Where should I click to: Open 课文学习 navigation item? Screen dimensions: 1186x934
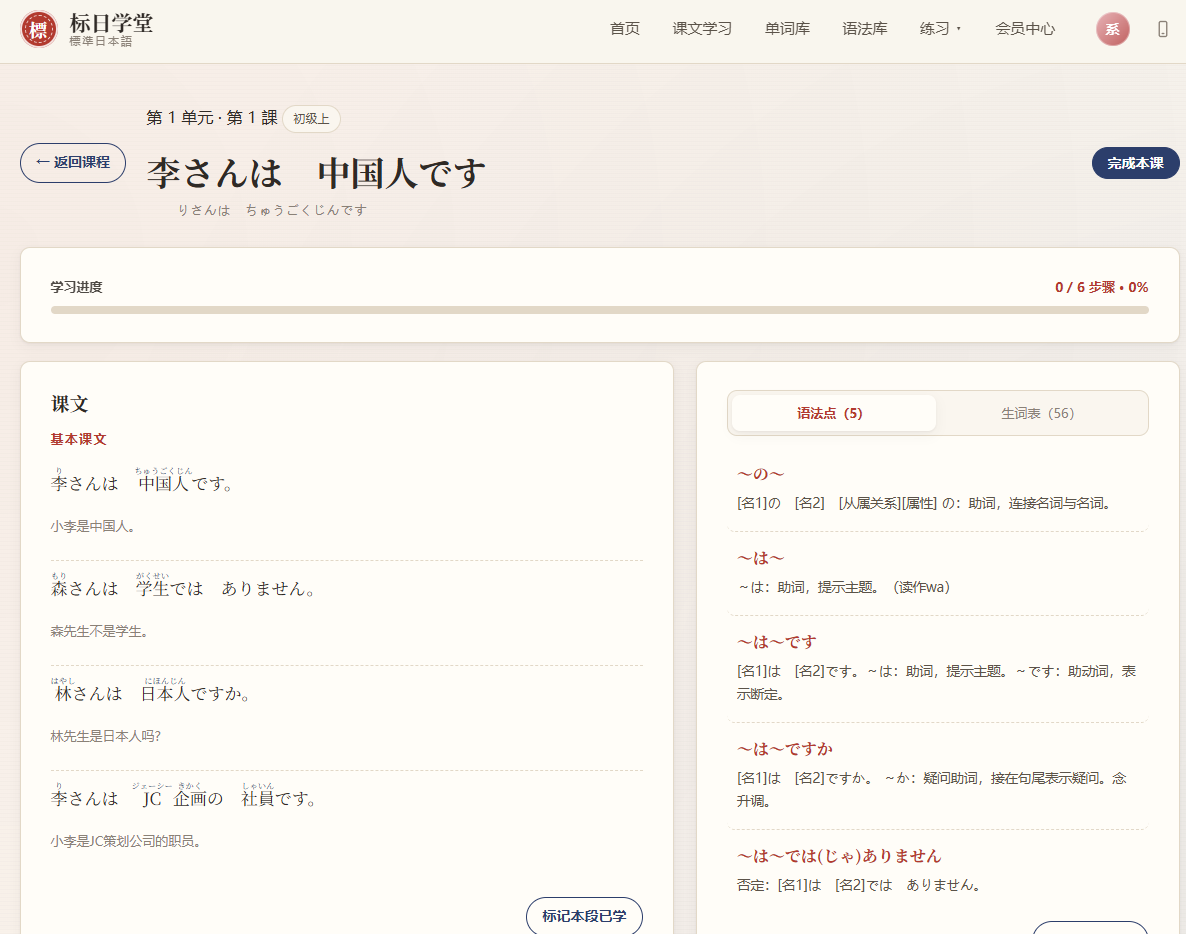[x=702, y=29]
